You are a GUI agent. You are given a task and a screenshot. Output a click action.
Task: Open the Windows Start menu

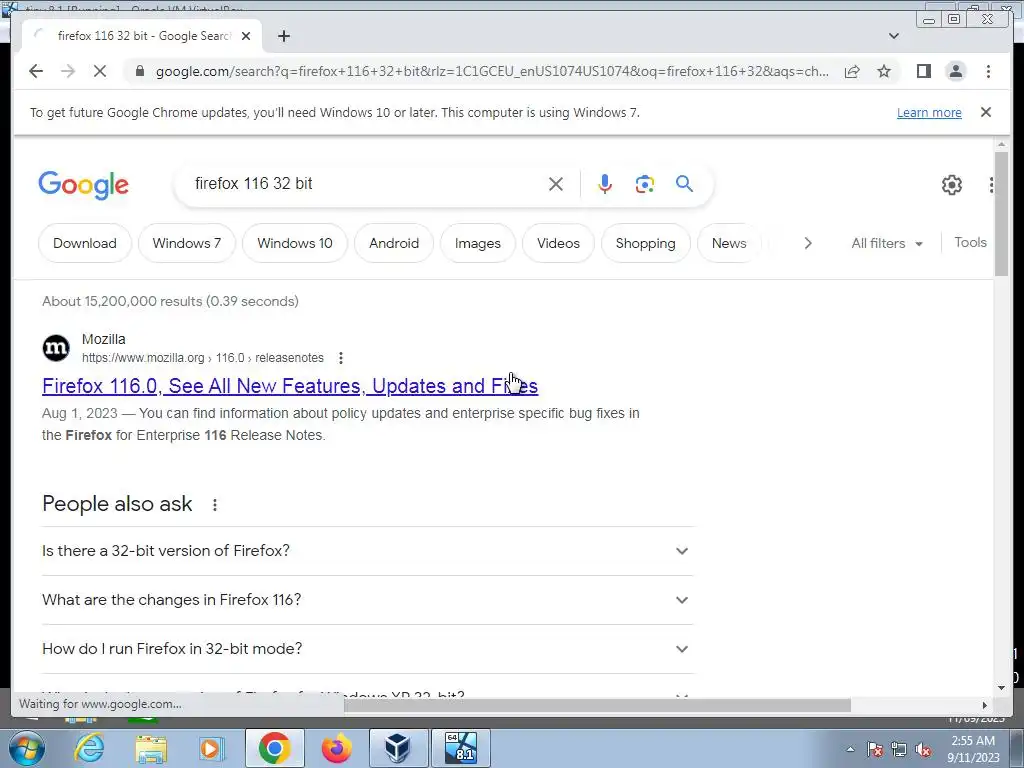tap(27, 748)
